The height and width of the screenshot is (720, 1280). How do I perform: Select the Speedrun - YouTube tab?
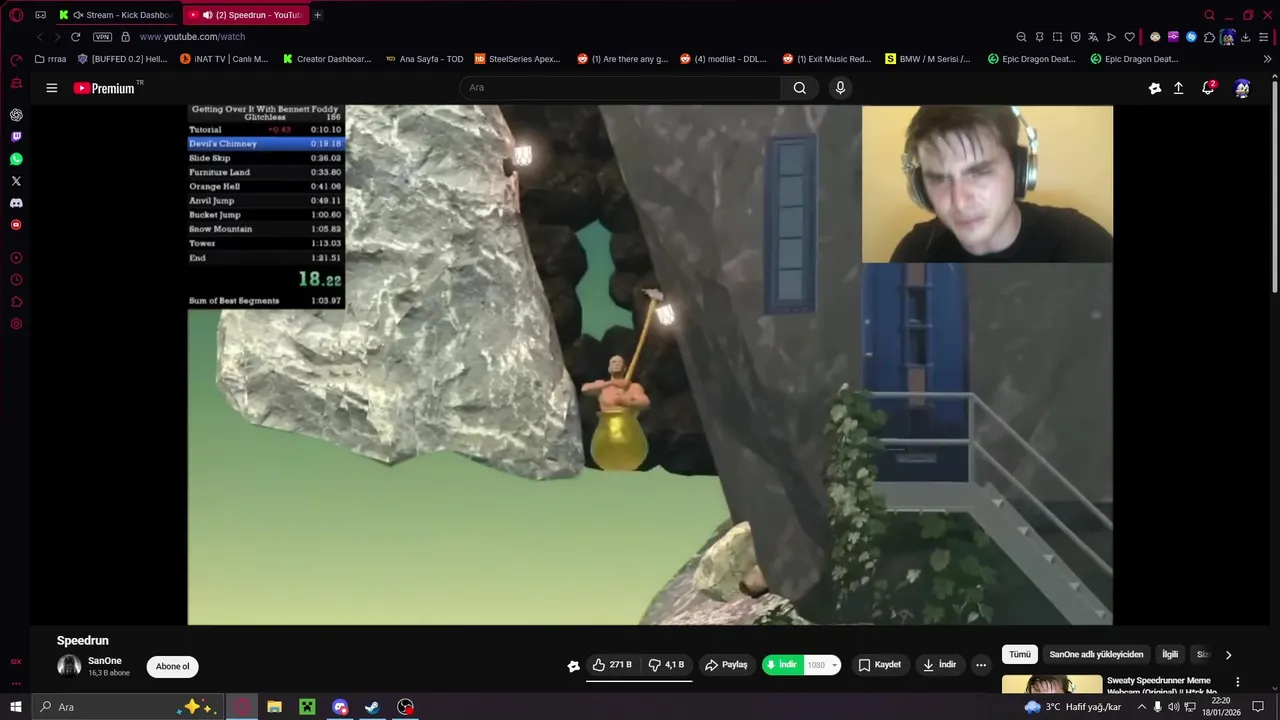pyautogui.click(x=248, y=15)
